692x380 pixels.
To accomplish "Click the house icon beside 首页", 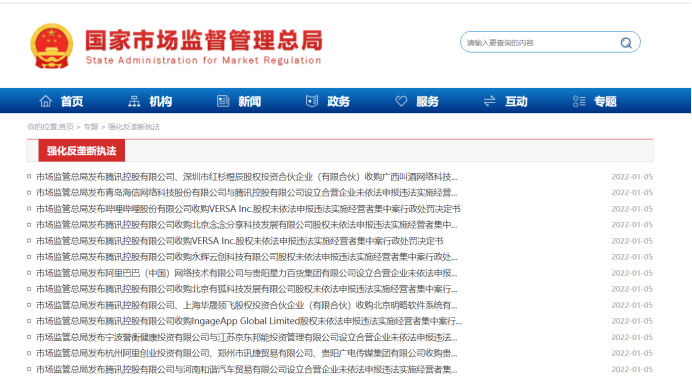I will [x=45, y=101].
